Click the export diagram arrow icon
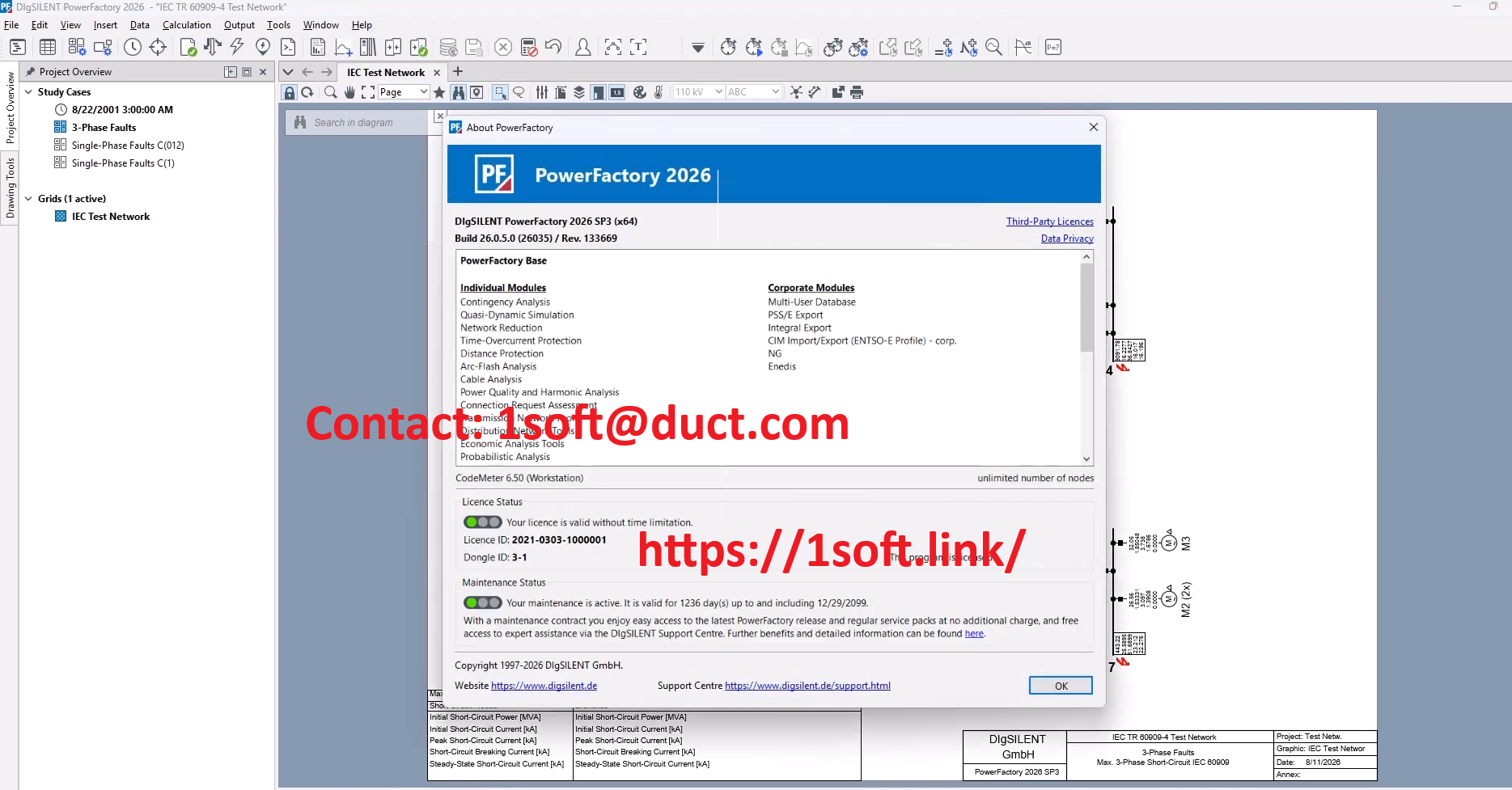Screen dimensions: 1512x790 point(838,92)
